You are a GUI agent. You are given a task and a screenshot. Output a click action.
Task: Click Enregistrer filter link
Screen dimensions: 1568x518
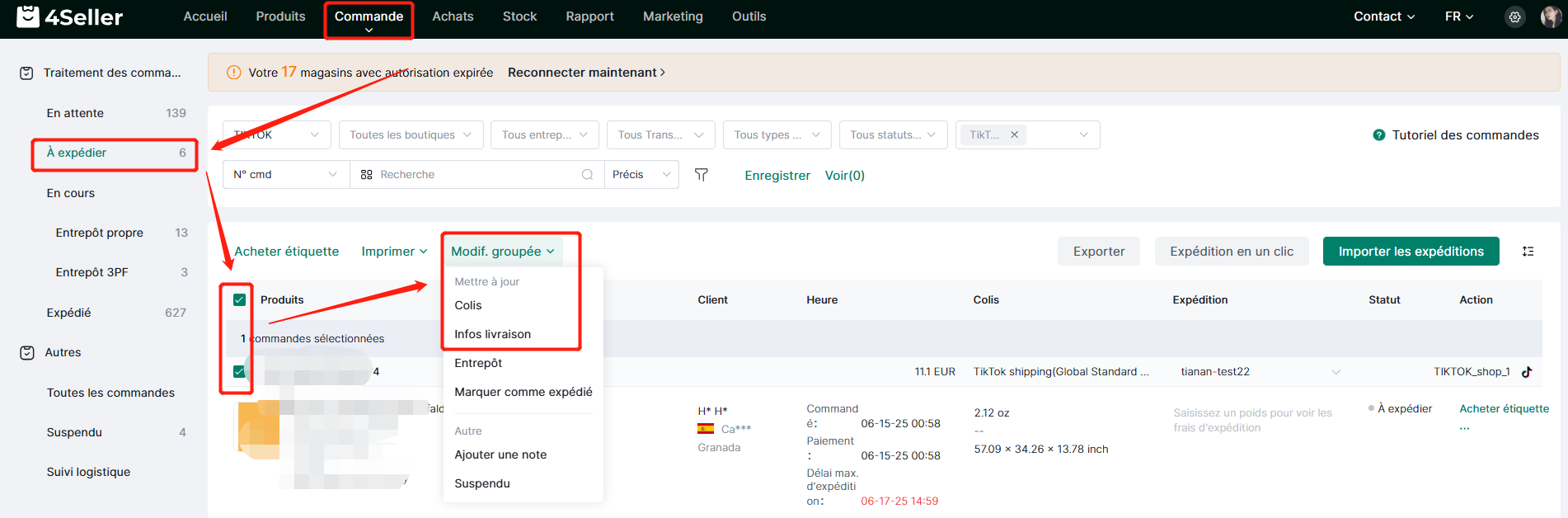pyautogui.click(x=777, y=175)
